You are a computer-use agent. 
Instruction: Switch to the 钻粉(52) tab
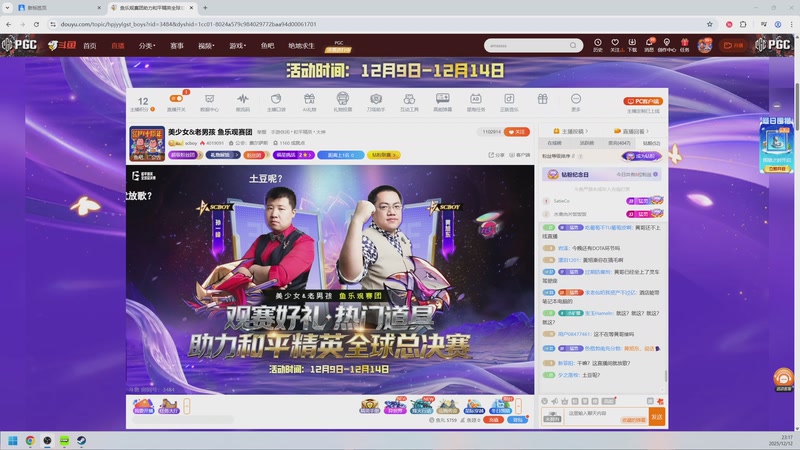click(x=652, y=143)
